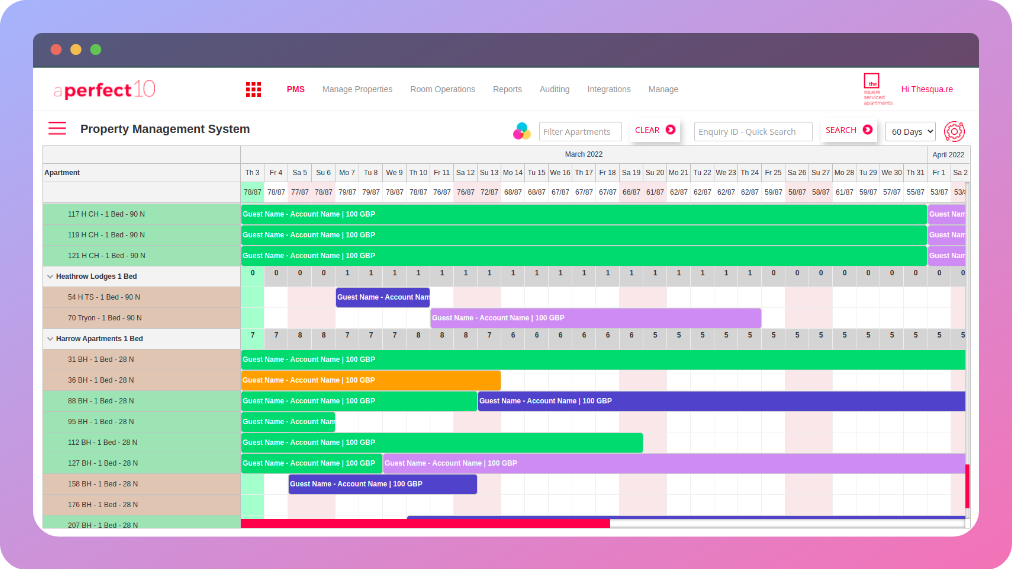Collapse the Heathrow Lodges 1 Bed group

(50, 276)
